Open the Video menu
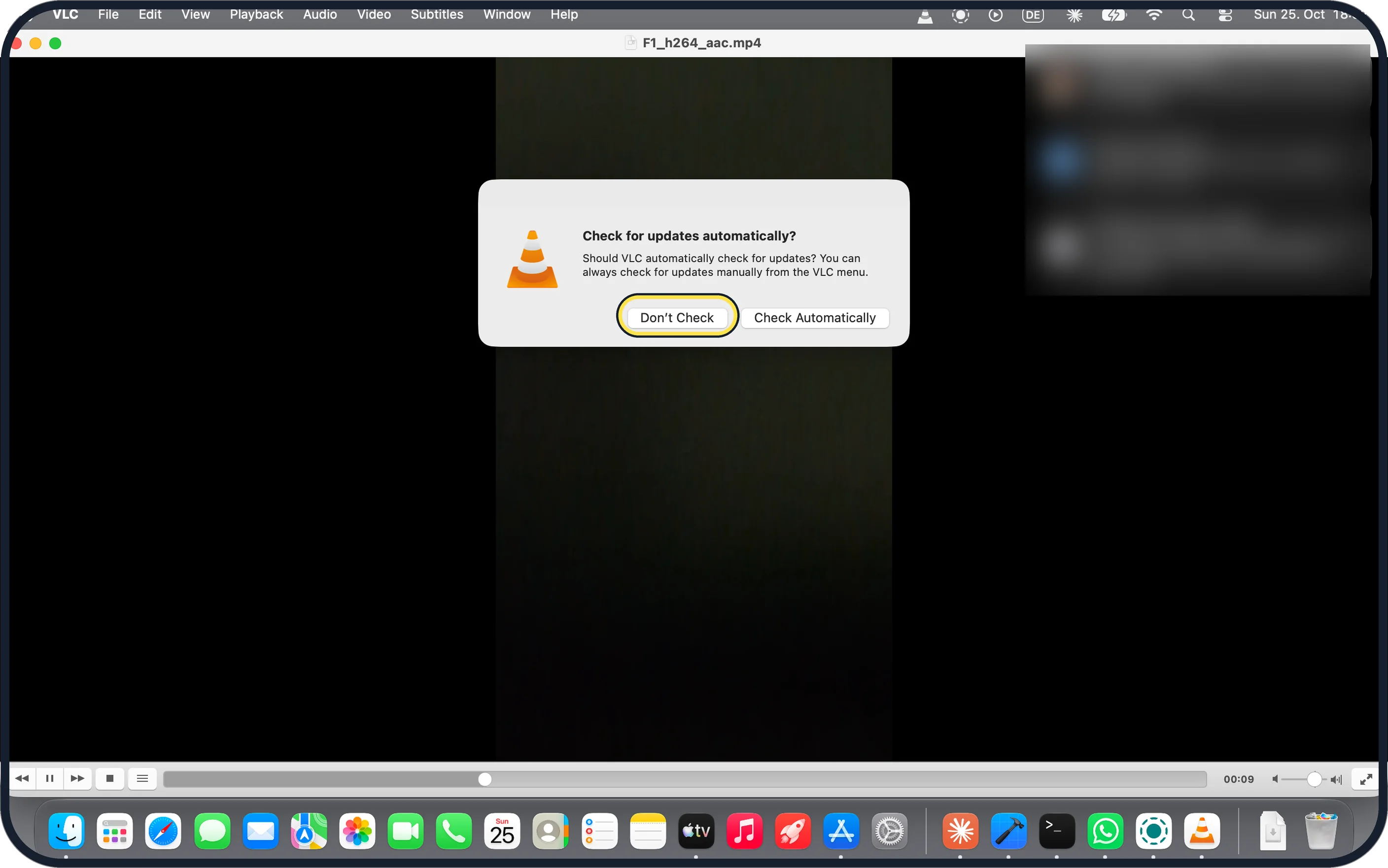1388x868 pixels. 374,14
